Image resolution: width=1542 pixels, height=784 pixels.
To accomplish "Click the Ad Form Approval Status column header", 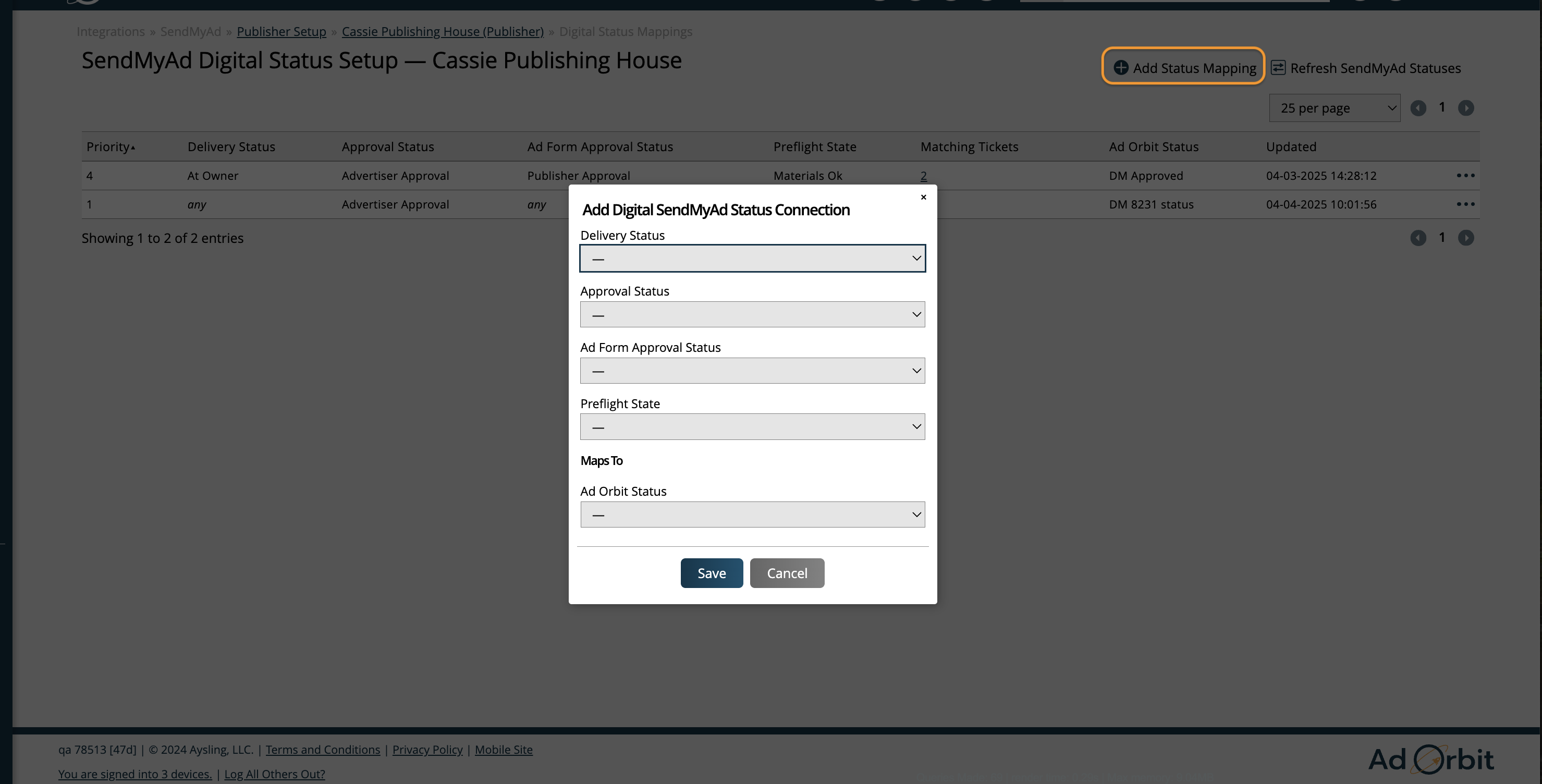I will click(600, 146).
